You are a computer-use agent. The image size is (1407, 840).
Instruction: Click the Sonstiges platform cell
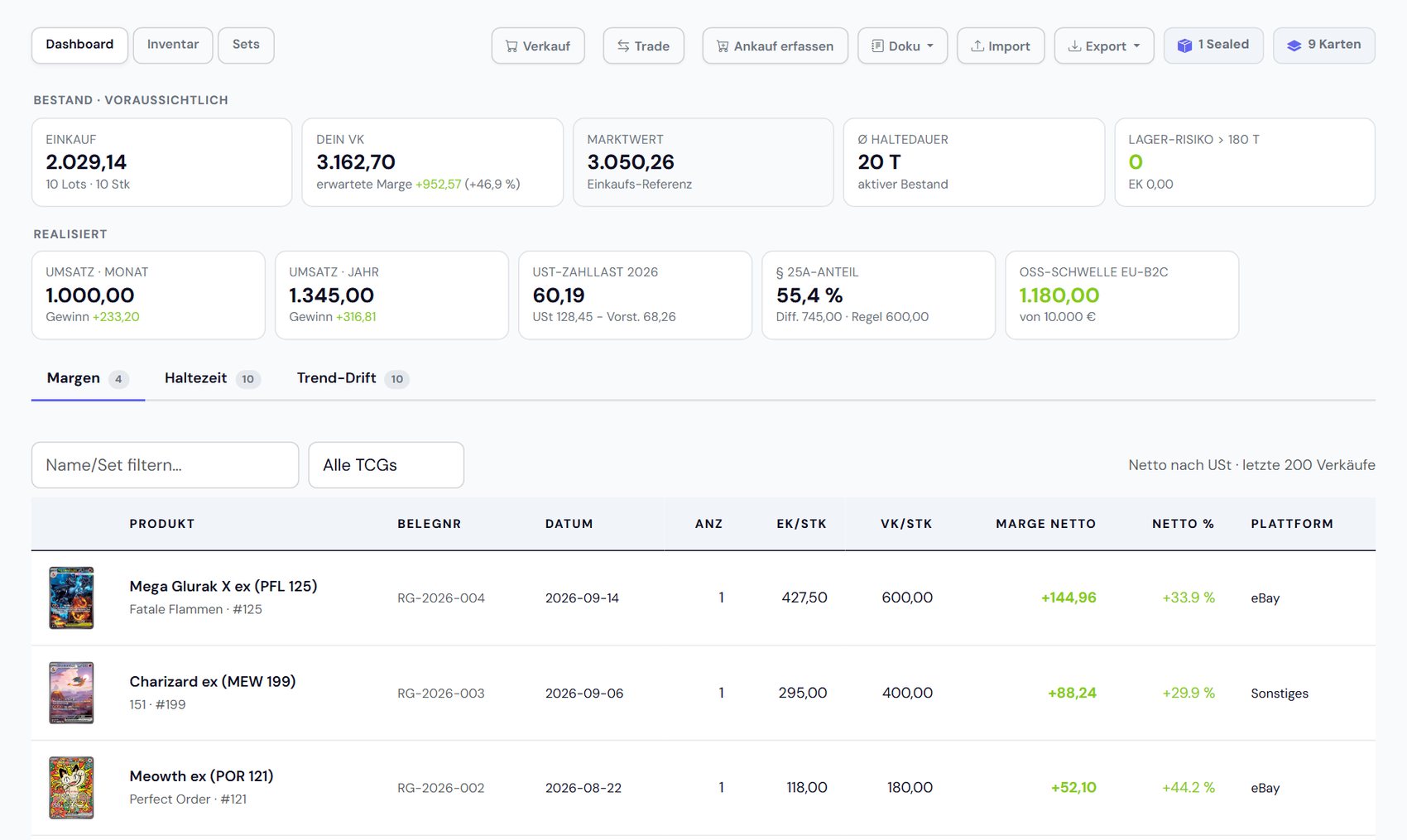1280,694
